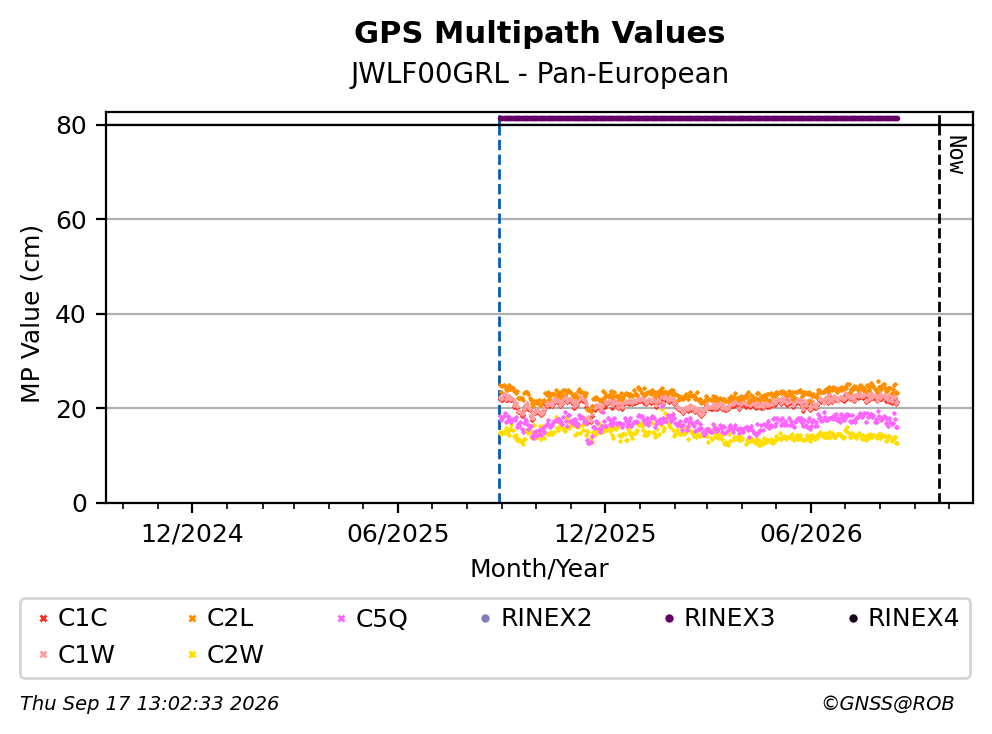
Task: Click the purple RINEX3 legend dot
Action: coord(669,618)
